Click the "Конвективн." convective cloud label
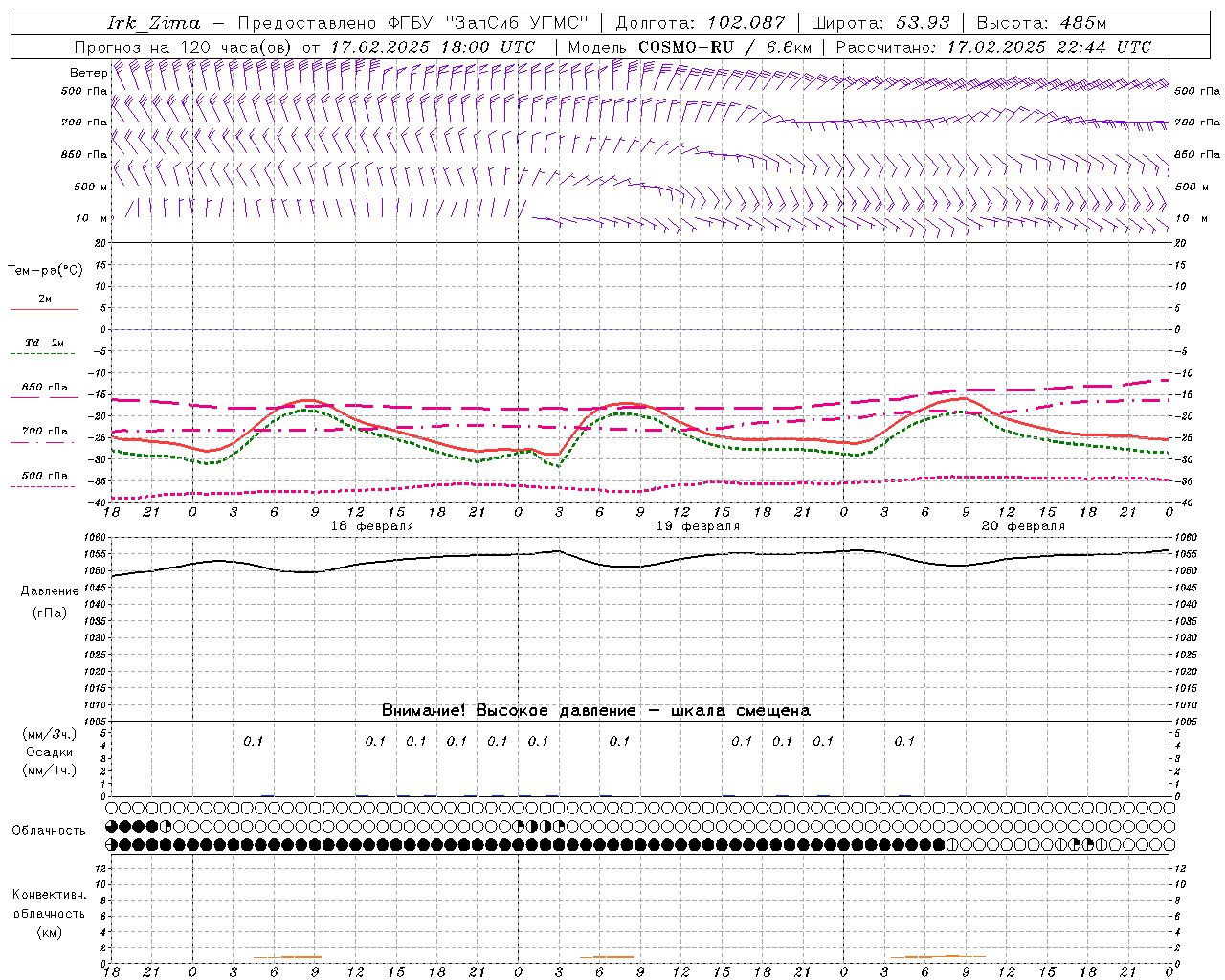This screenshot has width=1225, height=980. 49,895
